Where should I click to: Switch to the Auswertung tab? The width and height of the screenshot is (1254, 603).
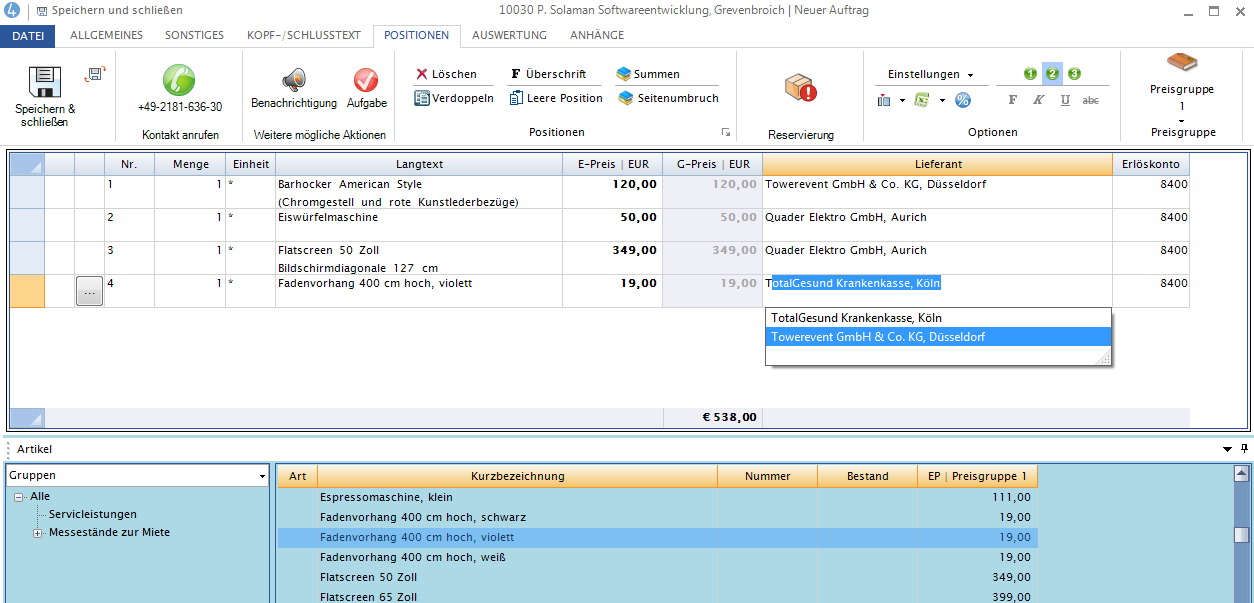[509, 35]
